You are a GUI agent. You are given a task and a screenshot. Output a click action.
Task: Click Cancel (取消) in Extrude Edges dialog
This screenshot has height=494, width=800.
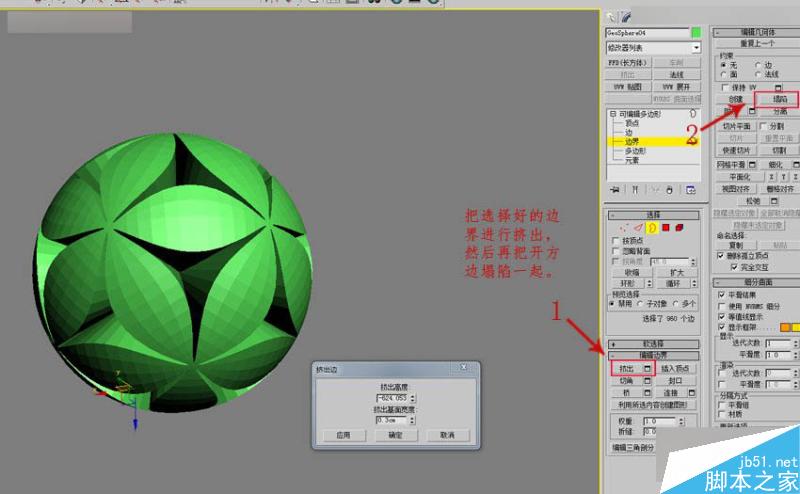447,435
